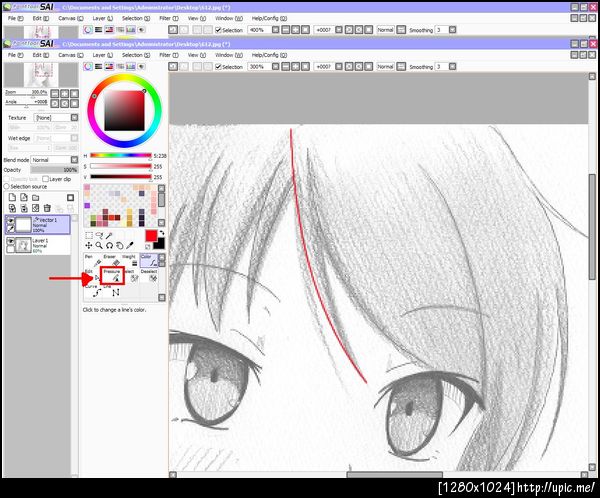Select the Curve tool

[93, 291]
